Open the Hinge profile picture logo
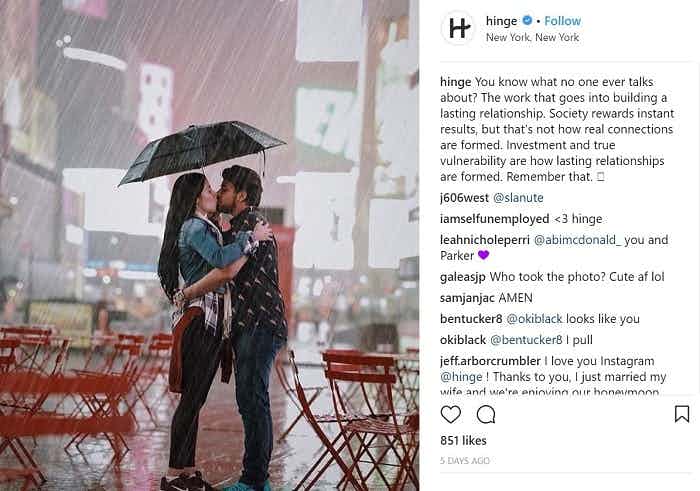 [458, 28]
